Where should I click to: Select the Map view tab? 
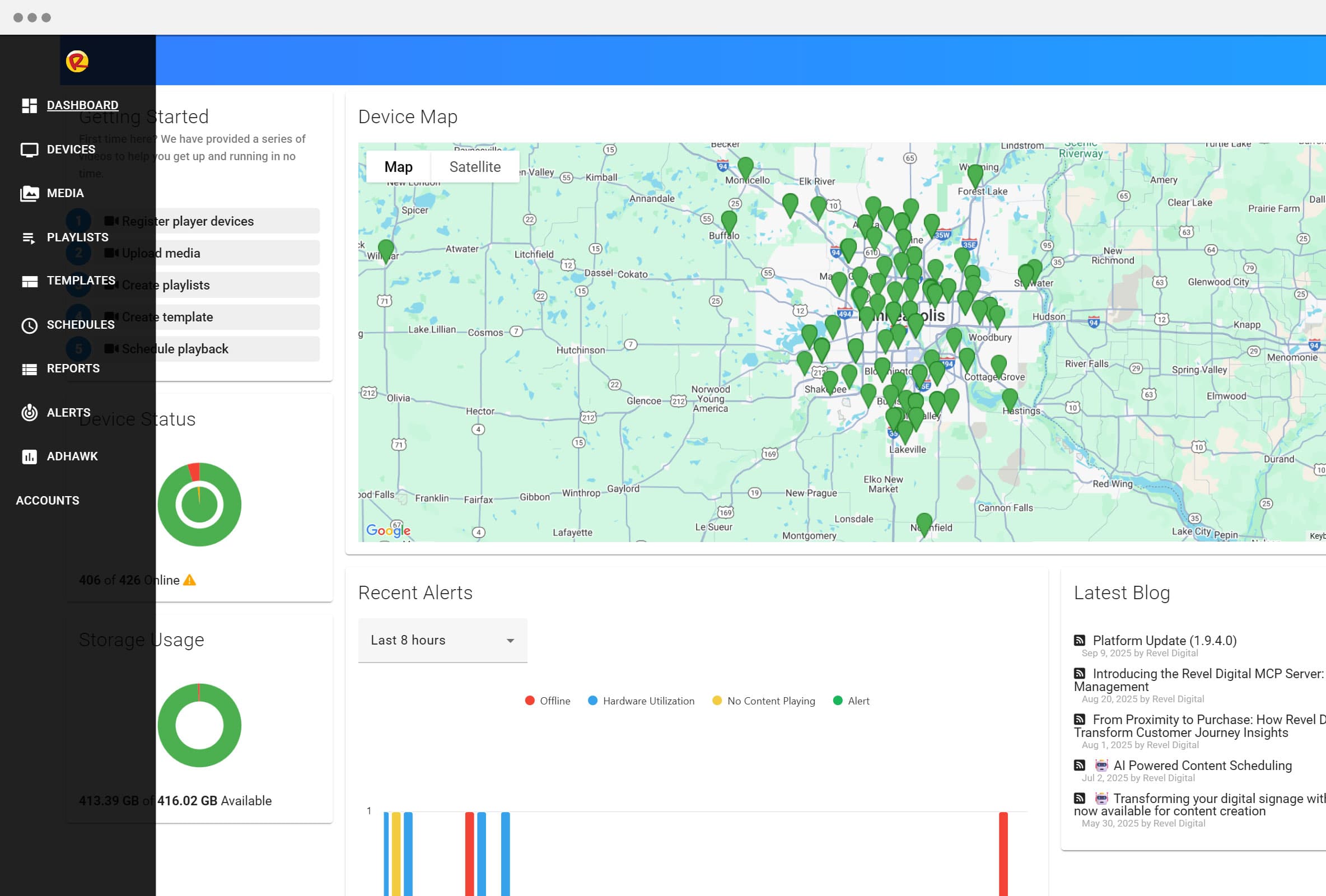pyautogui.click(x=398, y=167)
